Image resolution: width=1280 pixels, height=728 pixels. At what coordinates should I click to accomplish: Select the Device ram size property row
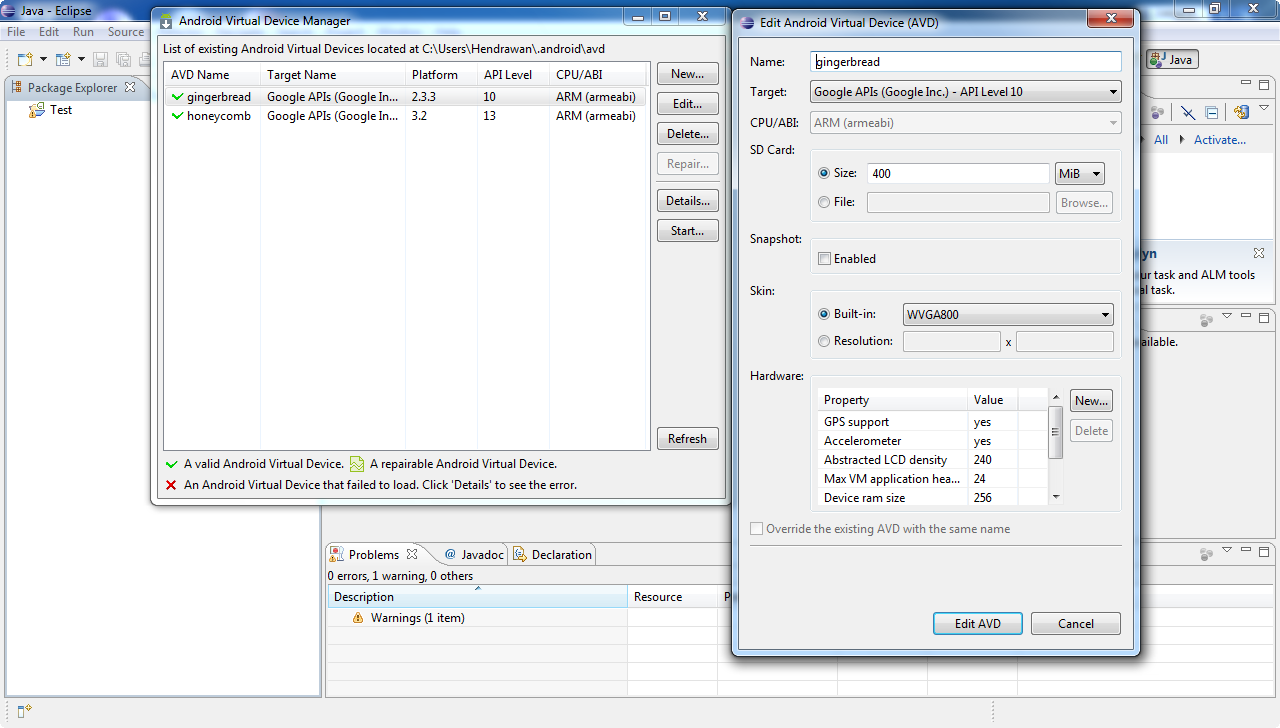(x=932, y=498)
